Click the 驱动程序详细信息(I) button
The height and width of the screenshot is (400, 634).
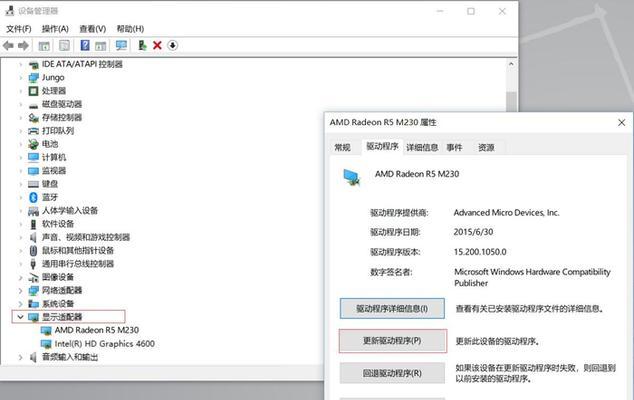[392, 309]
